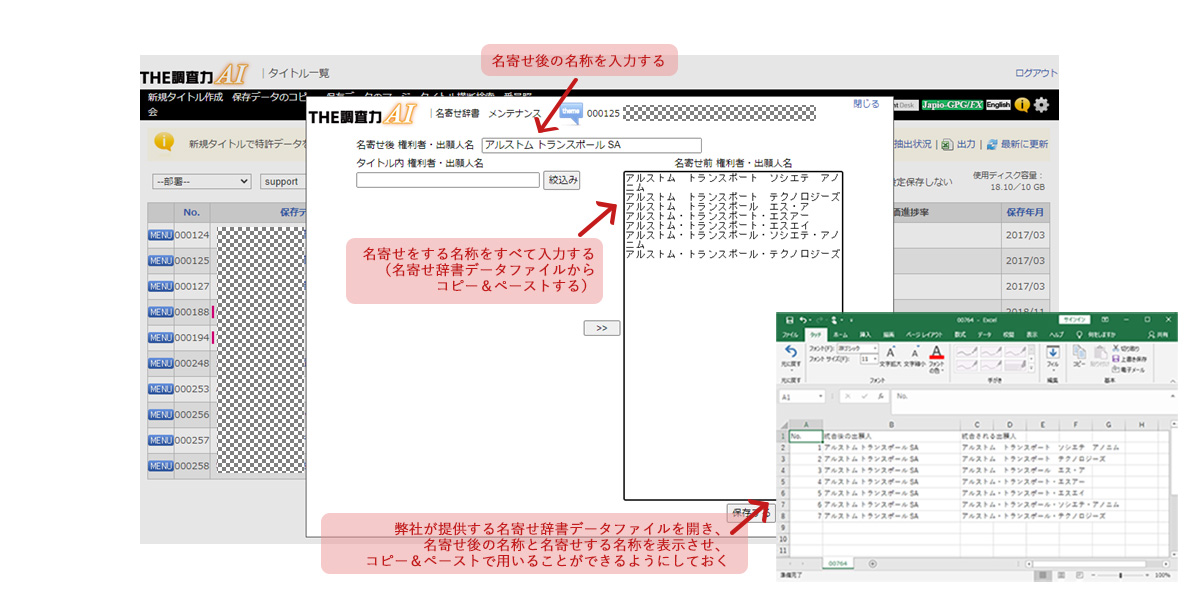Click the 最新に更新 link

pyautogui.click(x=1024, y=144)
